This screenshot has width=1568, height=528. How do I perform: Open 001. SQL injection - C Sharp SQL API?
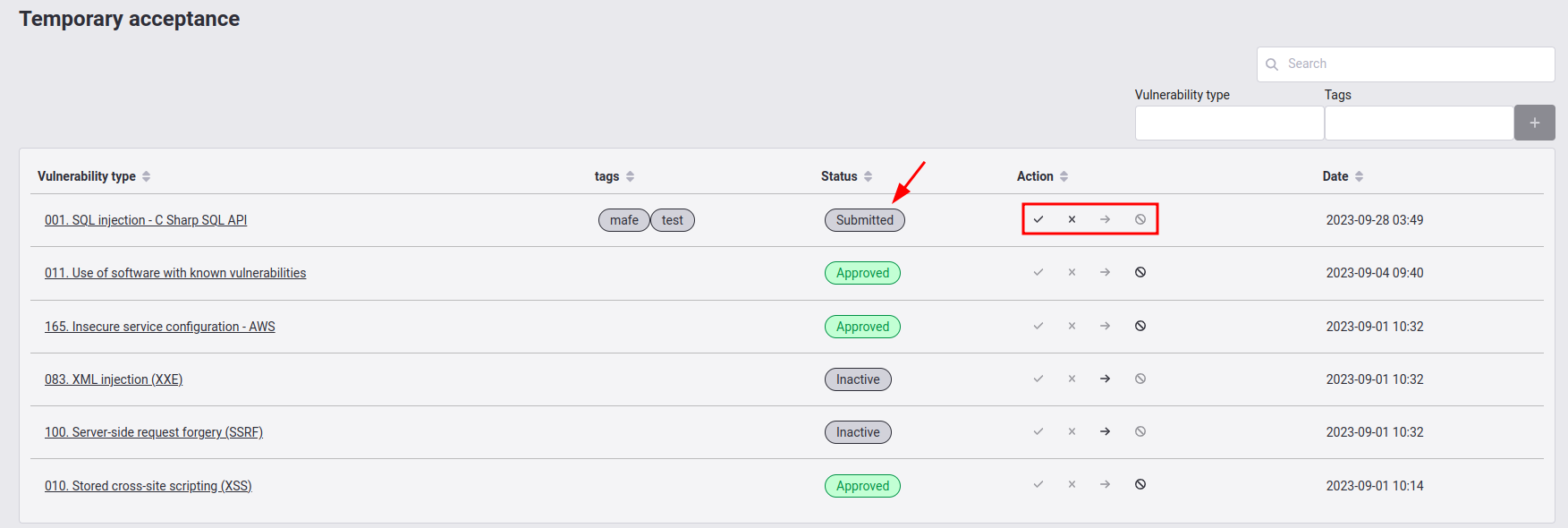(x=146, y=220)
